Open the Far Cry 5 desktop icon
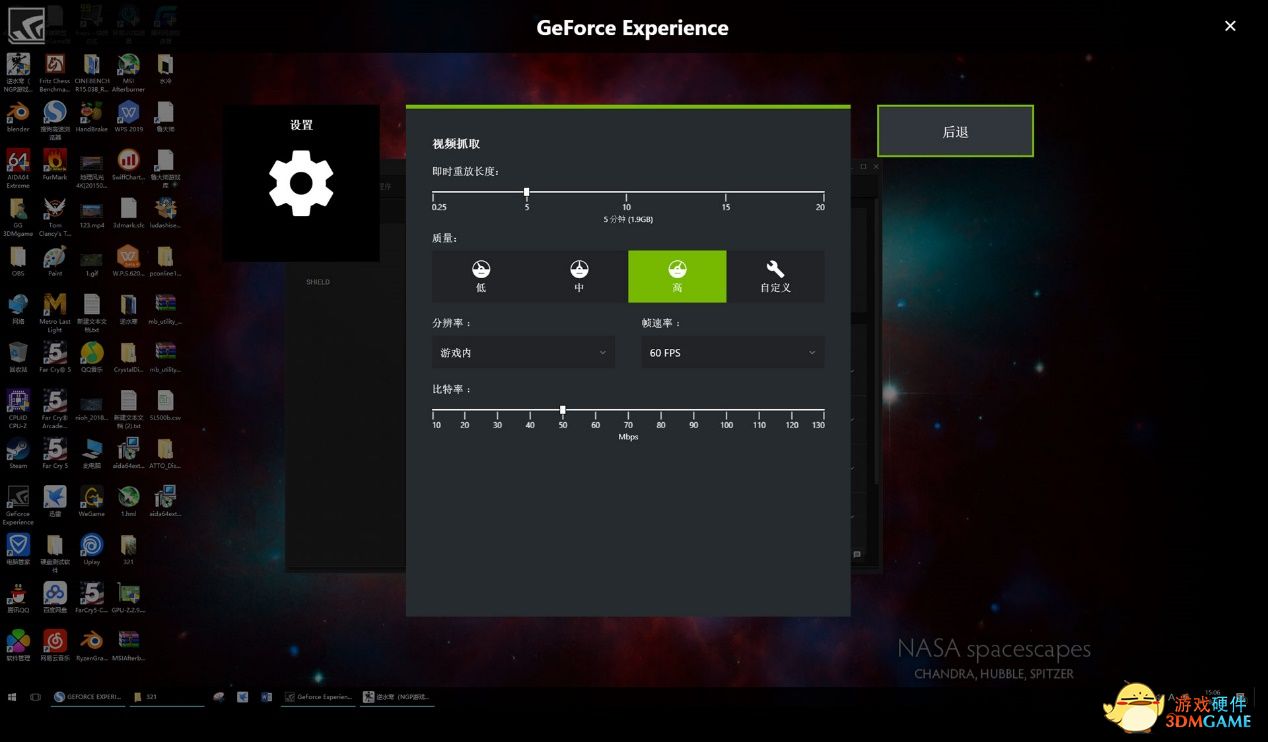Screen dimensions: 1268x742 55,453
